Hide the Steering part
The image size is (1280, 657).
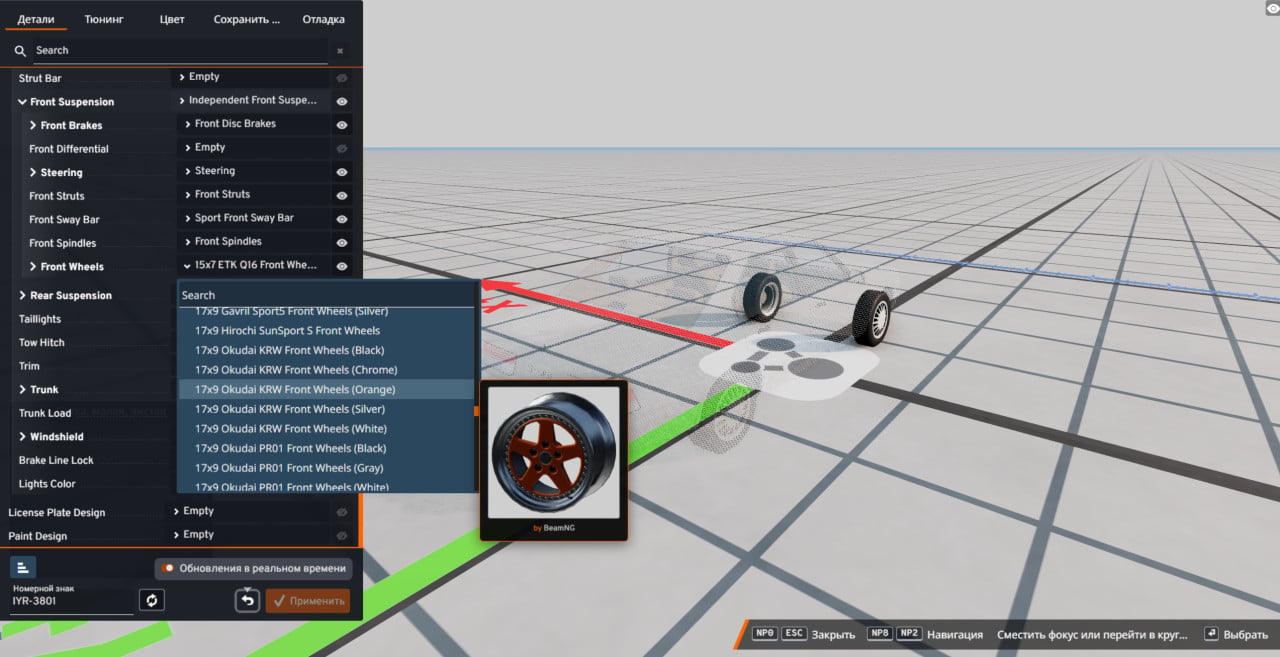pyautogui.click(x=342, y=172)
